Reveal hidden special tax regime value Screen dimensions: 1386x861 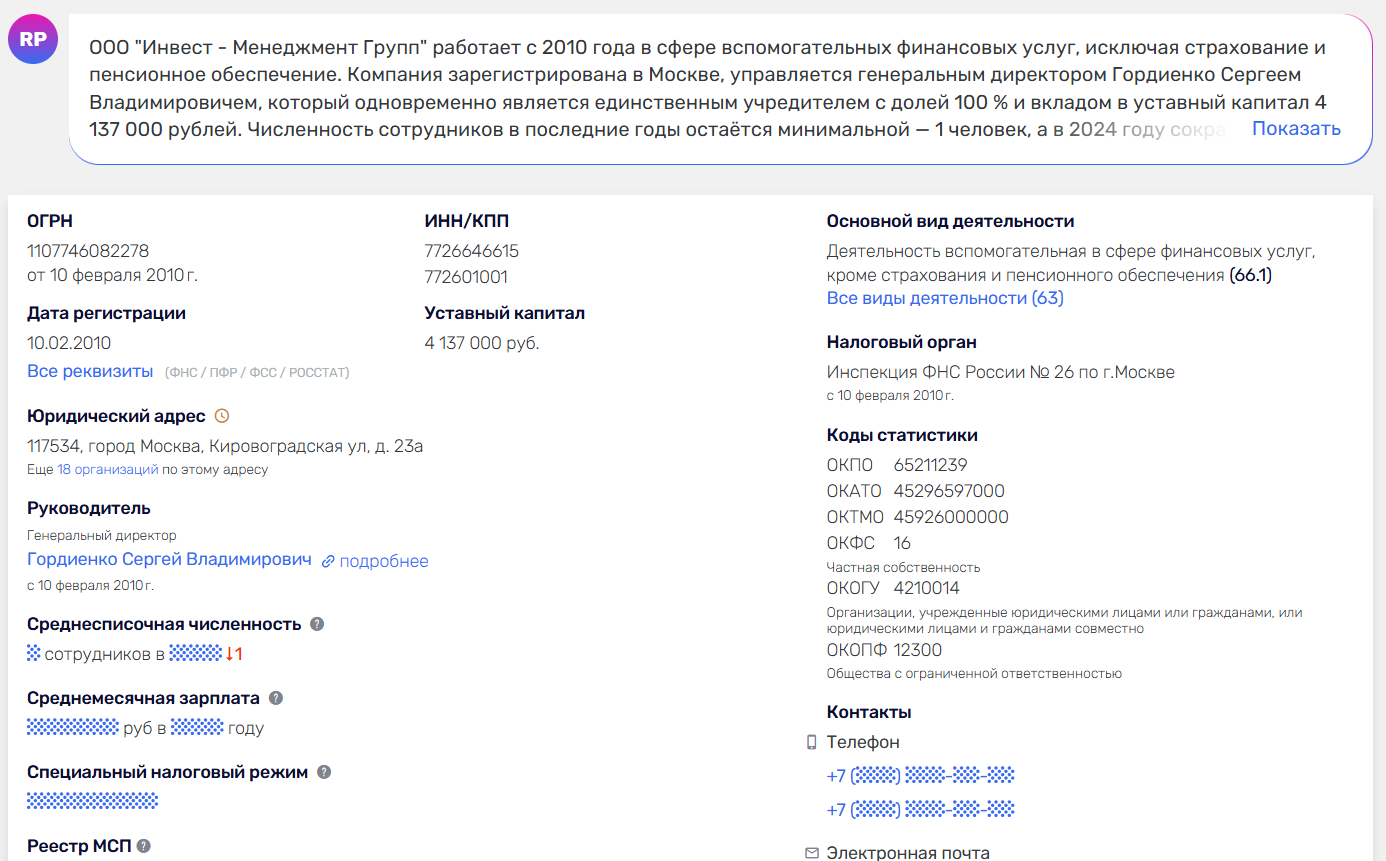[92, 801]
